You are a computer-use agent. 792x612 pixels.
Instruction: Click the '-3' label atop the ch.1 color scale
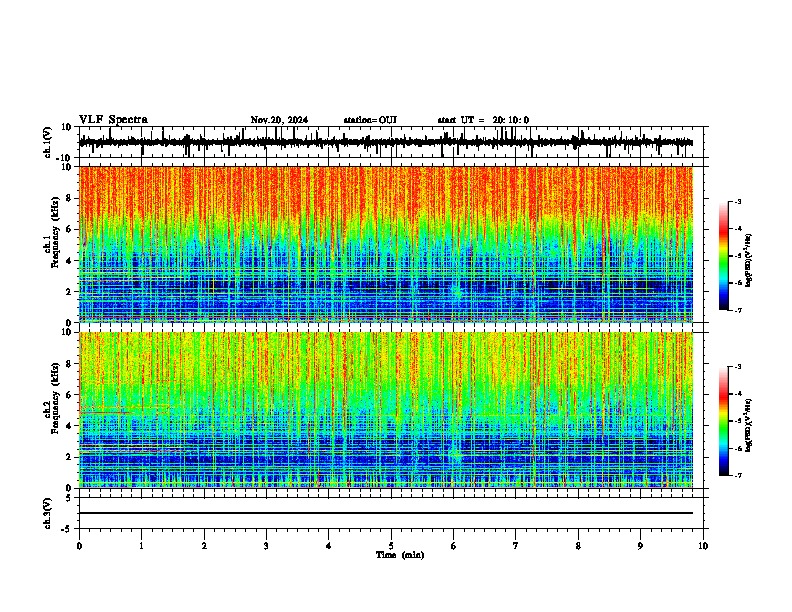click(737, 201)
